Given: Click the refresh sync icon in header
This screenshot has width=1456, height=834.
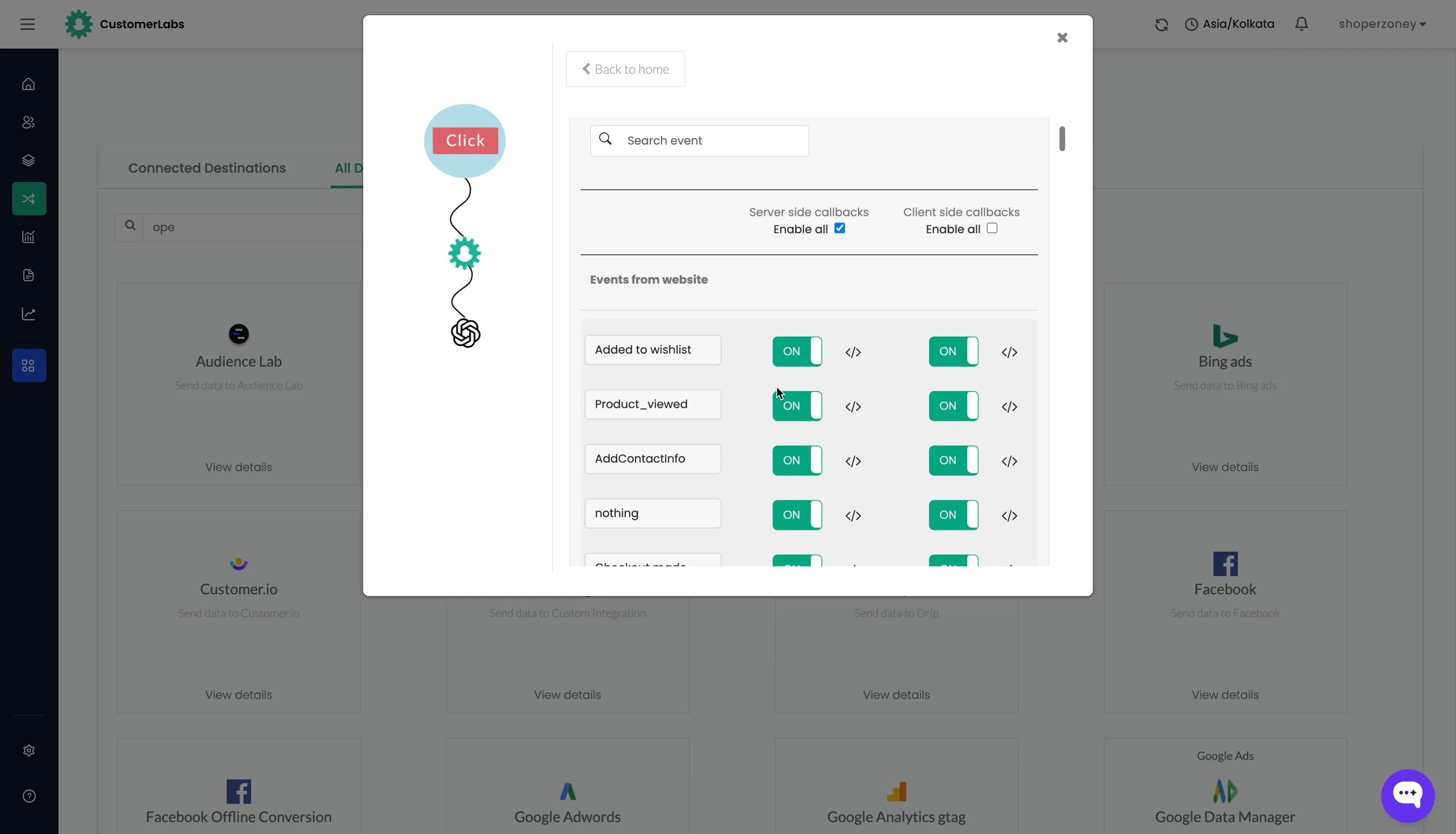Looking at the screenshot, I should 1161,25.
